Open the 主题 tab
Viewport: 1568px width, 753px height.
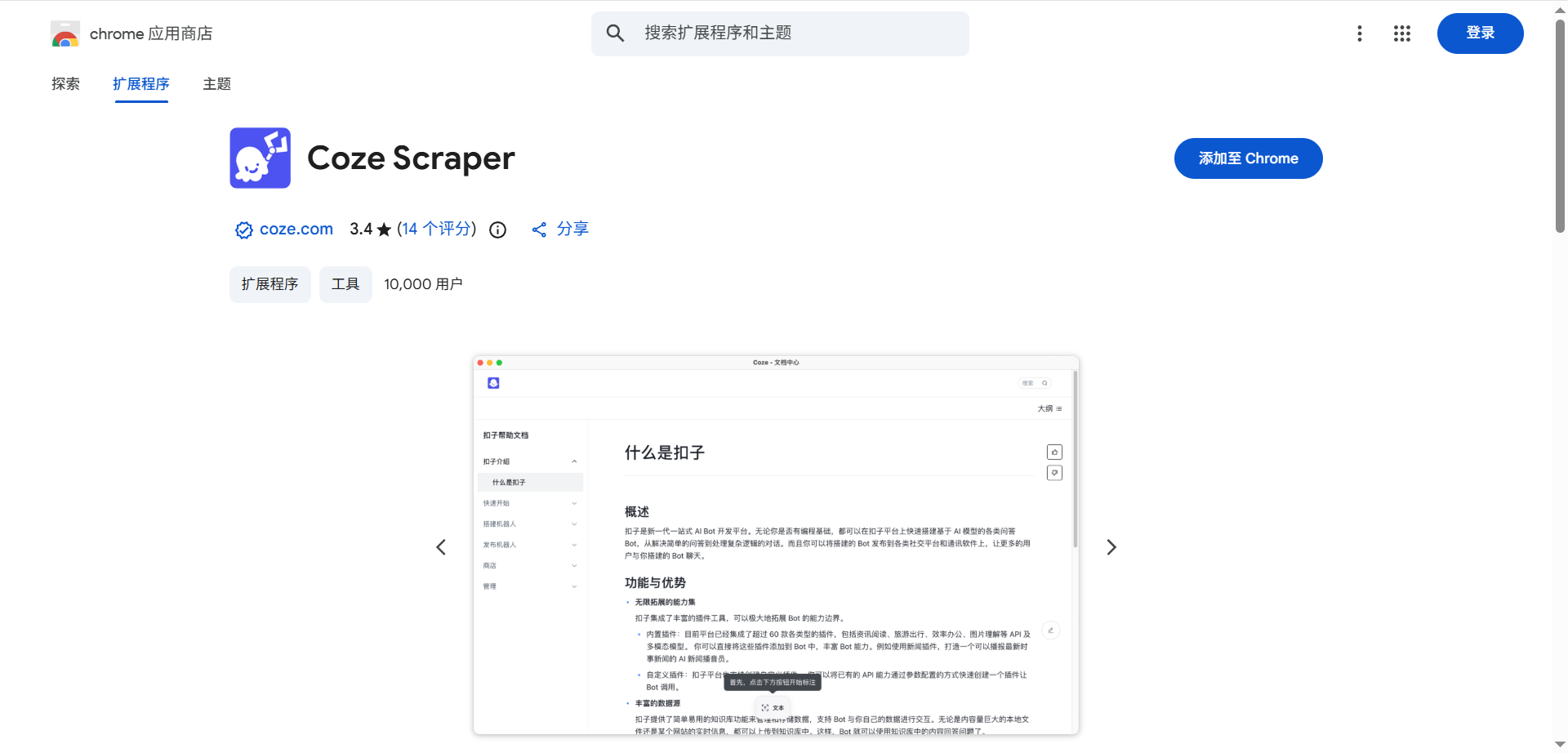click(217, 84)
